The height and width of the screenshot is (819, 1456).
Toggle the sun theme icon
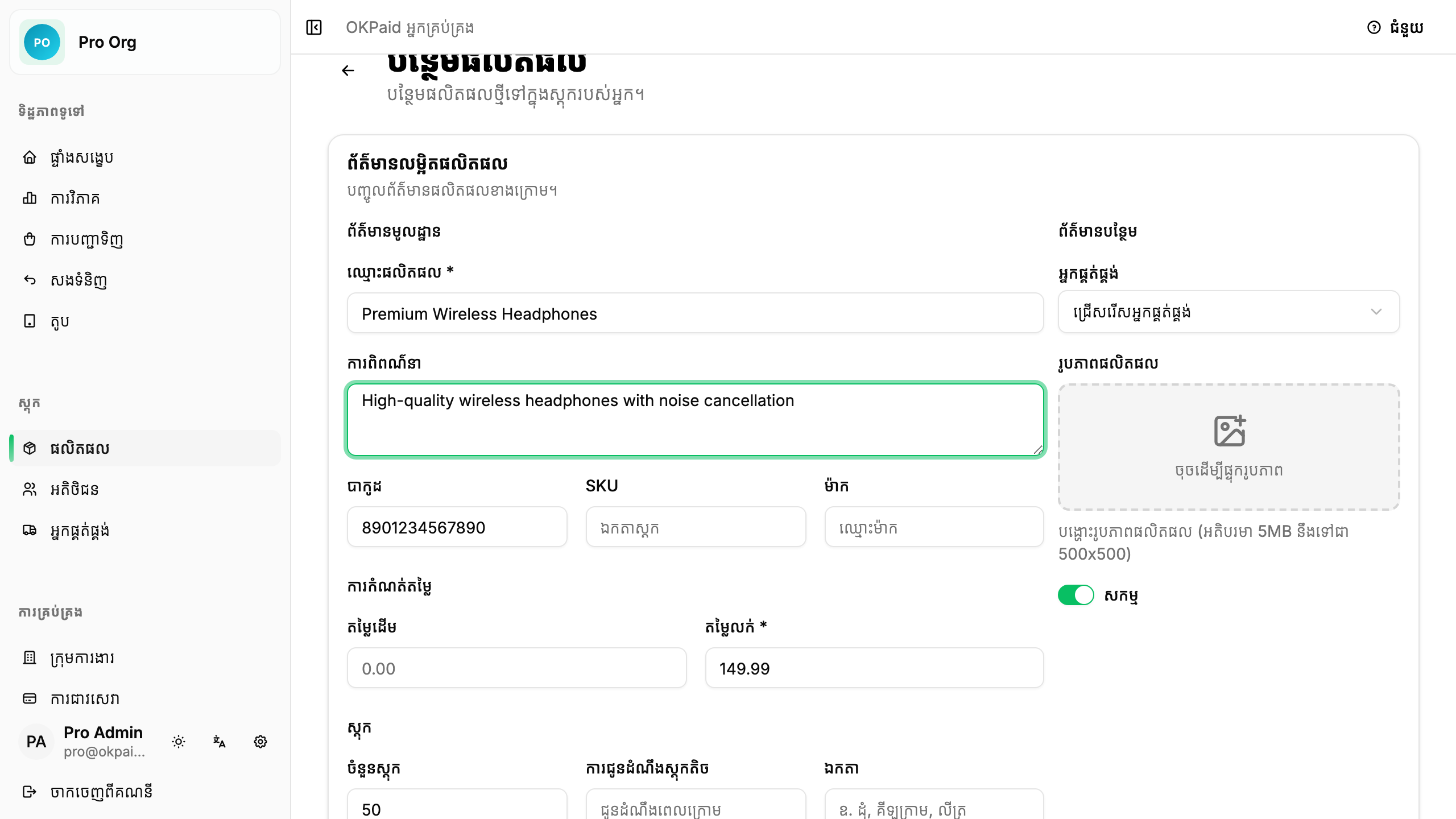179,742
